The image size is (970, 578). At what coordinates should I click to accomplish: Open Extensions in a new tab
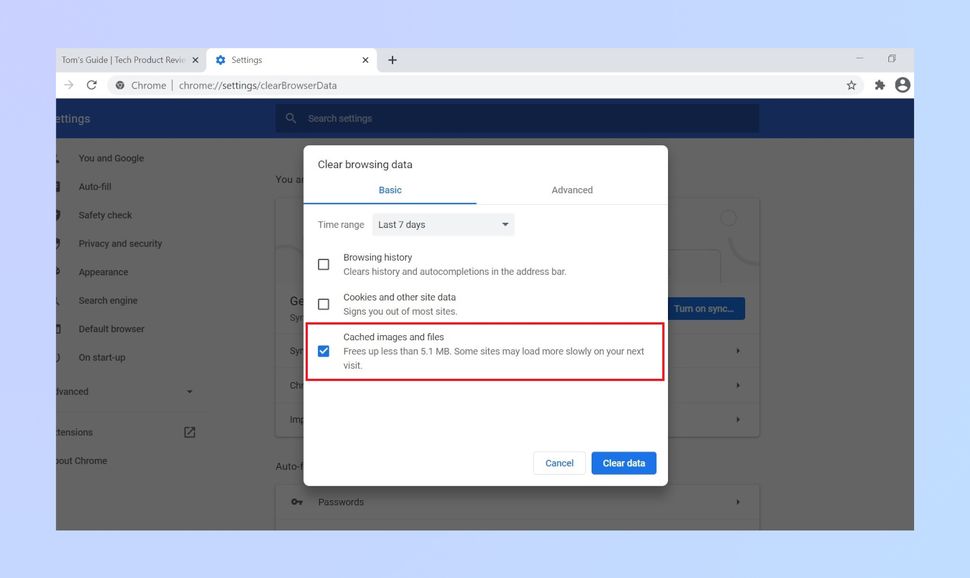coord(189,432)
